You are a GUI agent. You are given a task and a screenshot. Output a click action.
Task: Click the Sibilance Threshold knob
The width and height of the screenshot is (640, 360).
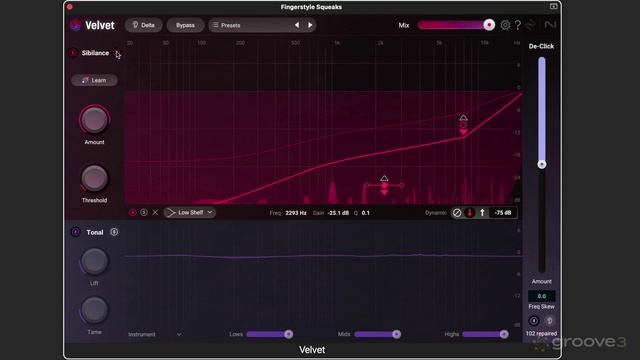tap(94, 178)
